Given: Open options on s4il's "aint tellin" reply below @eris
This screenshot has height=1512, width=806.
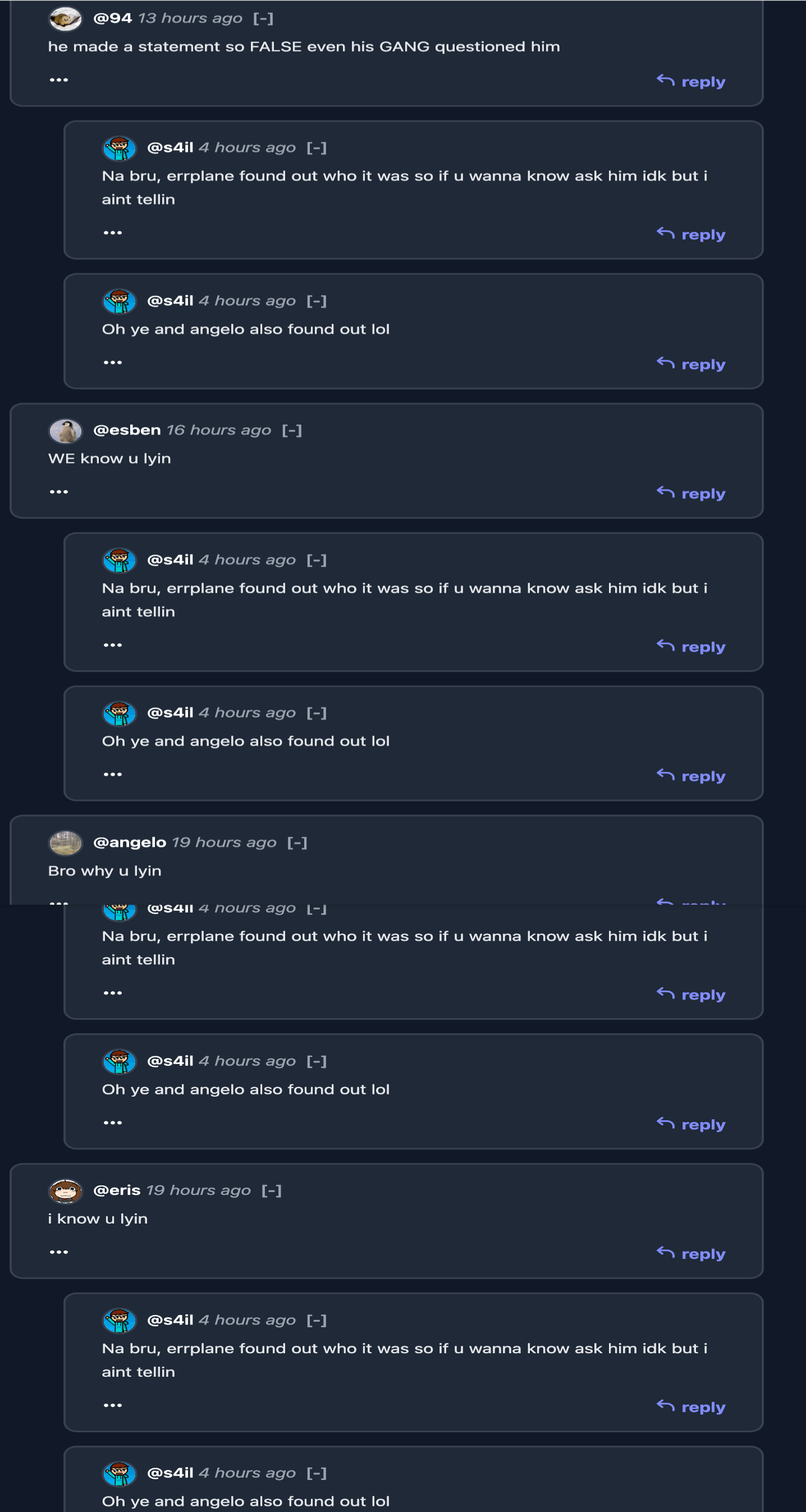Looking at the screenshot, I should tap(113, 1405).
